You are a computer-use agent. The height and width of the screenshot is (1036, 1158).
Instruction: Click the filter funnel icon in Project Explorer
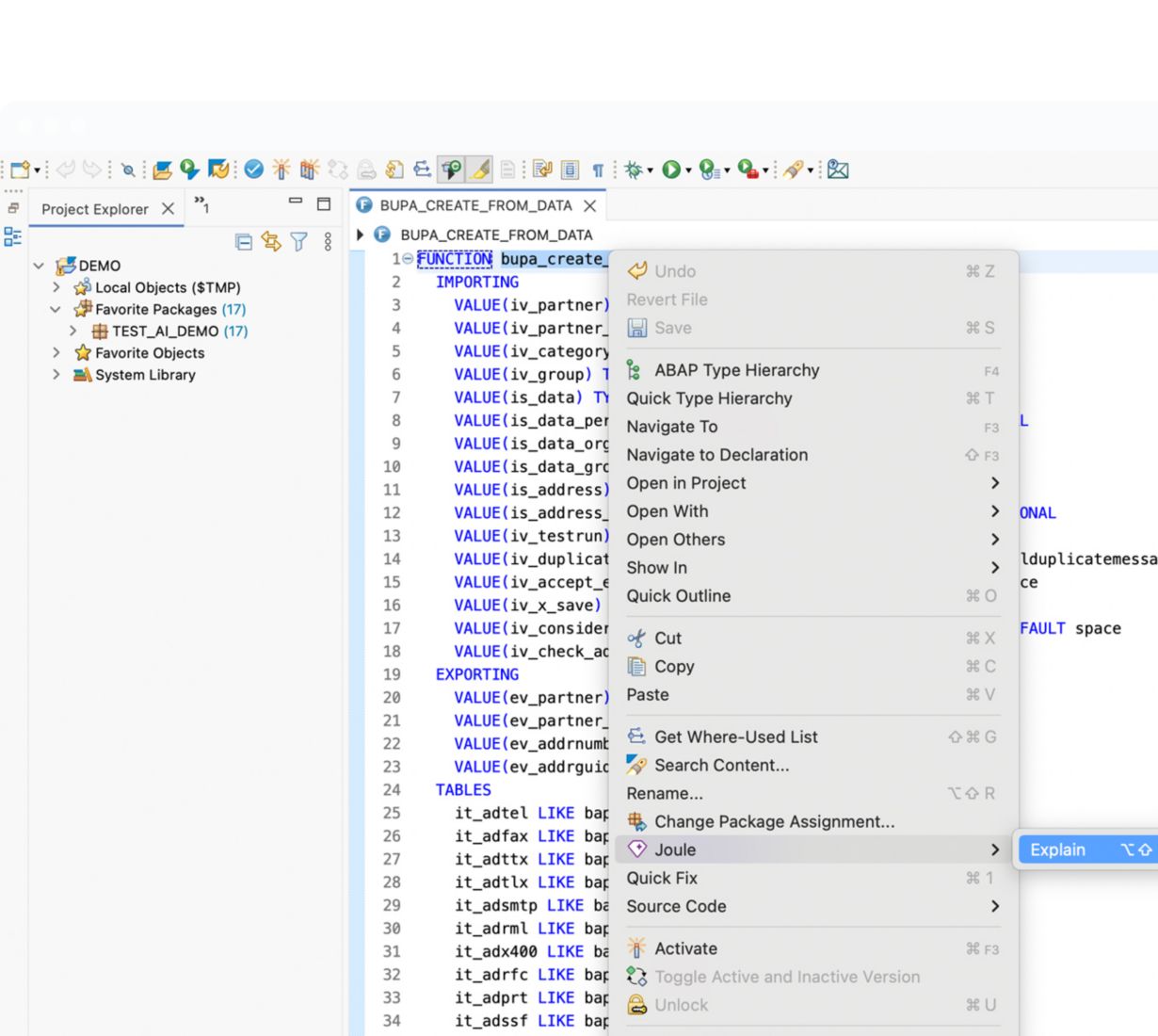299,242
